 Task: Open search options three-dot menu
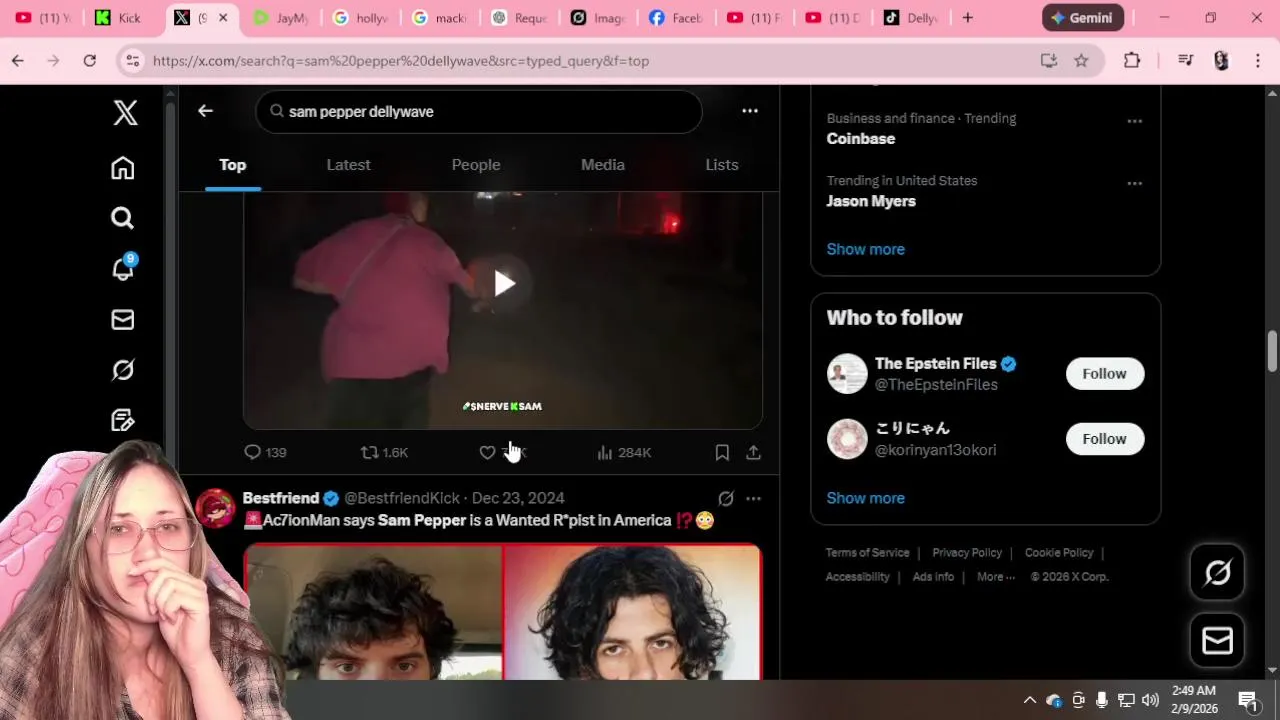(750, 111)
